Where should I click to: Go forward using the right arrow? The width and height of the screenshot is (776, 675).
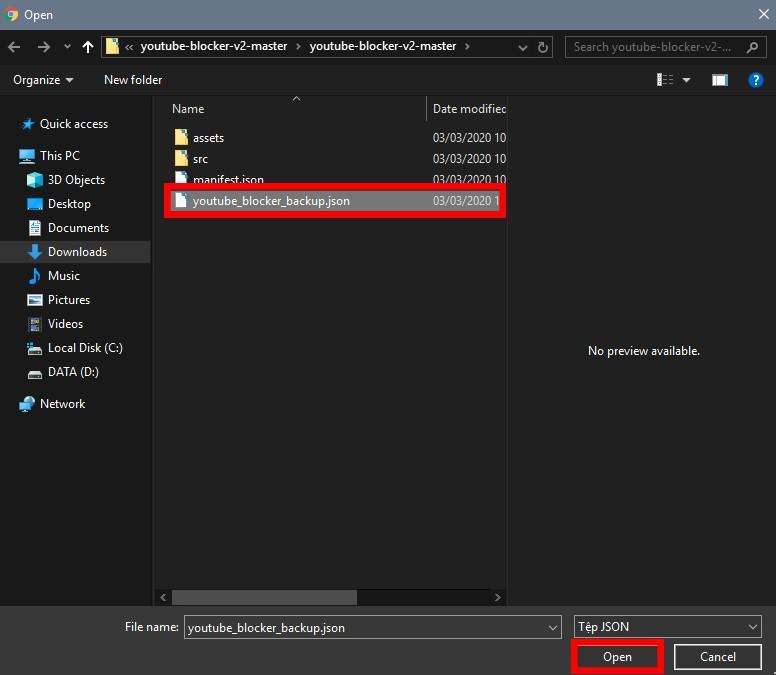(x=44, y=47)
